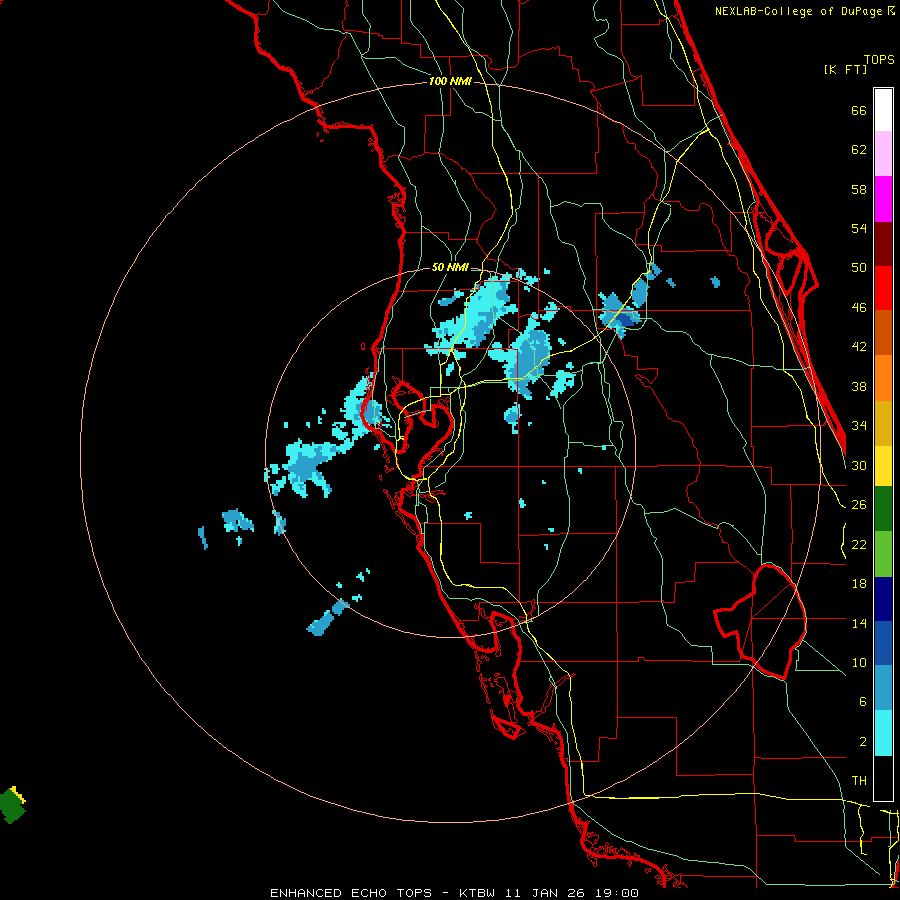The image size is (900, 900).
Task: Pick the light green legend swatch
Action: pos(883,553)
